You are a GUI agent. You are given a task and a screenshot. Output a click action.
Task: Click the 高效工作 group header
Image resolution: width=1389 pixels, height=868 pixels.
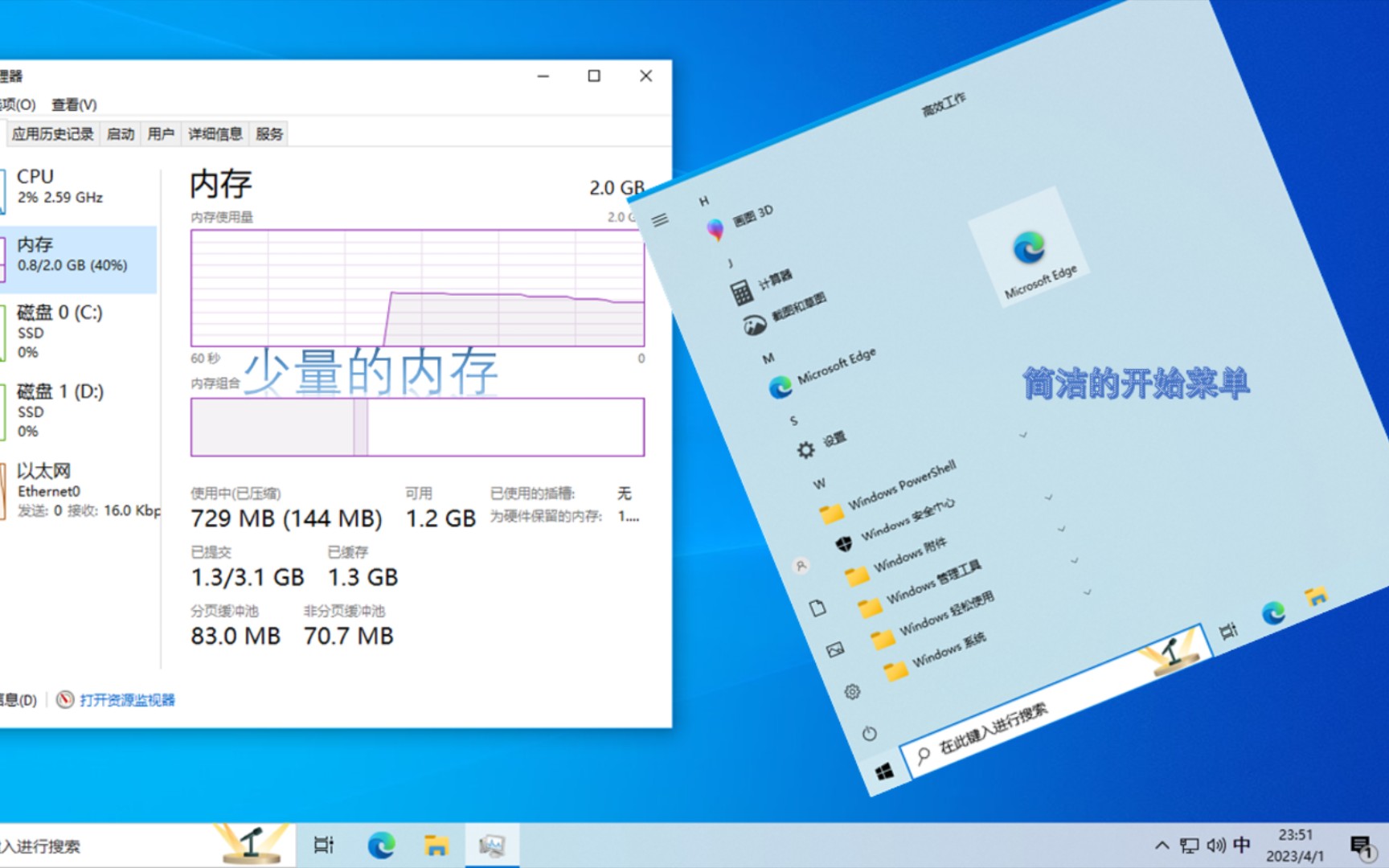coord(944,104)
